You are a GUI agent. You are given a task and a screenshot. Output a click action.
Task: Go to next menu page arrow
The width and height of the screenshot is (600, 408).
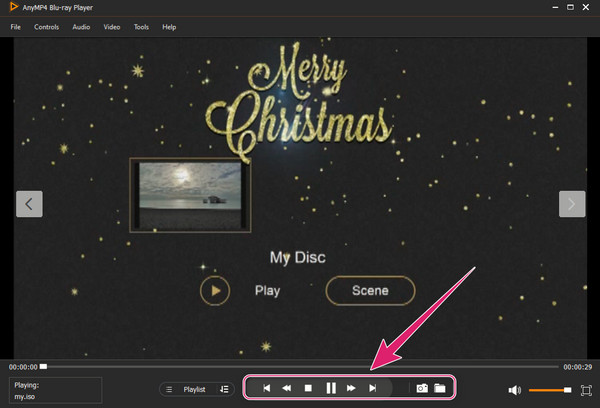[572, 204]
